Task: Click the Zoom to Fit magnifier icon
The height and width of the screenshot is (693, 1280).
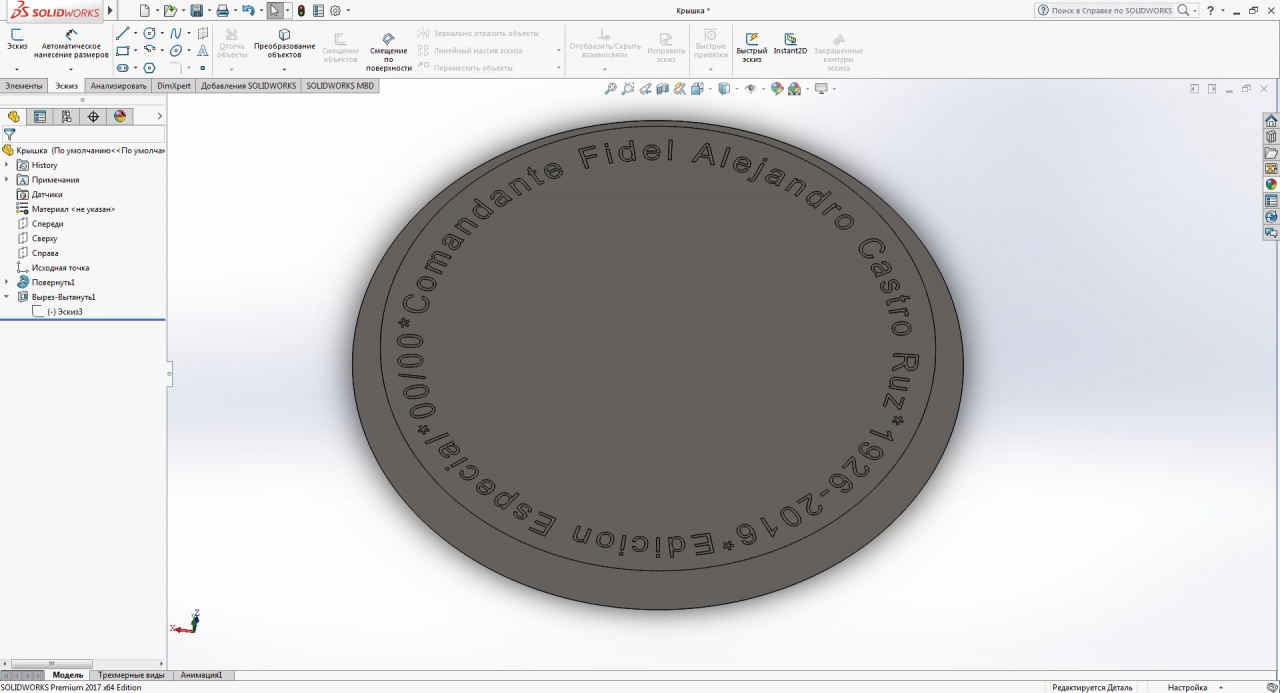Action: 610,89
